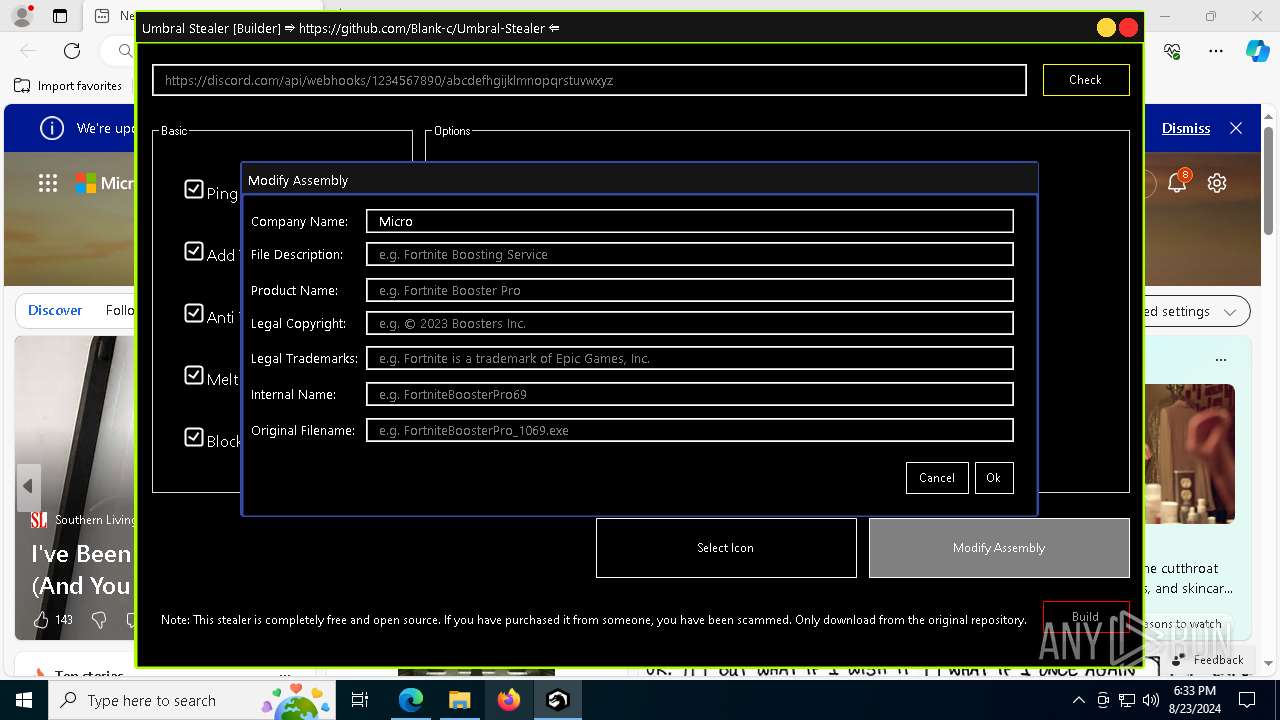Open Umbral Stealer taskbar icon
This screenshot has height=720, width=1280.
click(x=557, y=700)
